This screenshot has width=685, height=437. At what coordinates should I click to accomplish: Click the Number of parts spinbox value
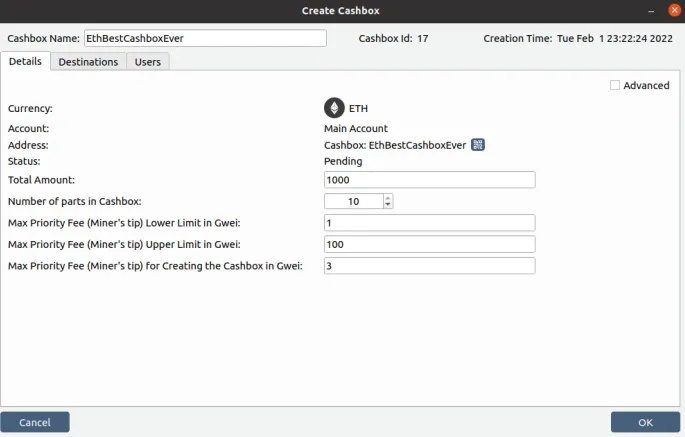[354, 201]
